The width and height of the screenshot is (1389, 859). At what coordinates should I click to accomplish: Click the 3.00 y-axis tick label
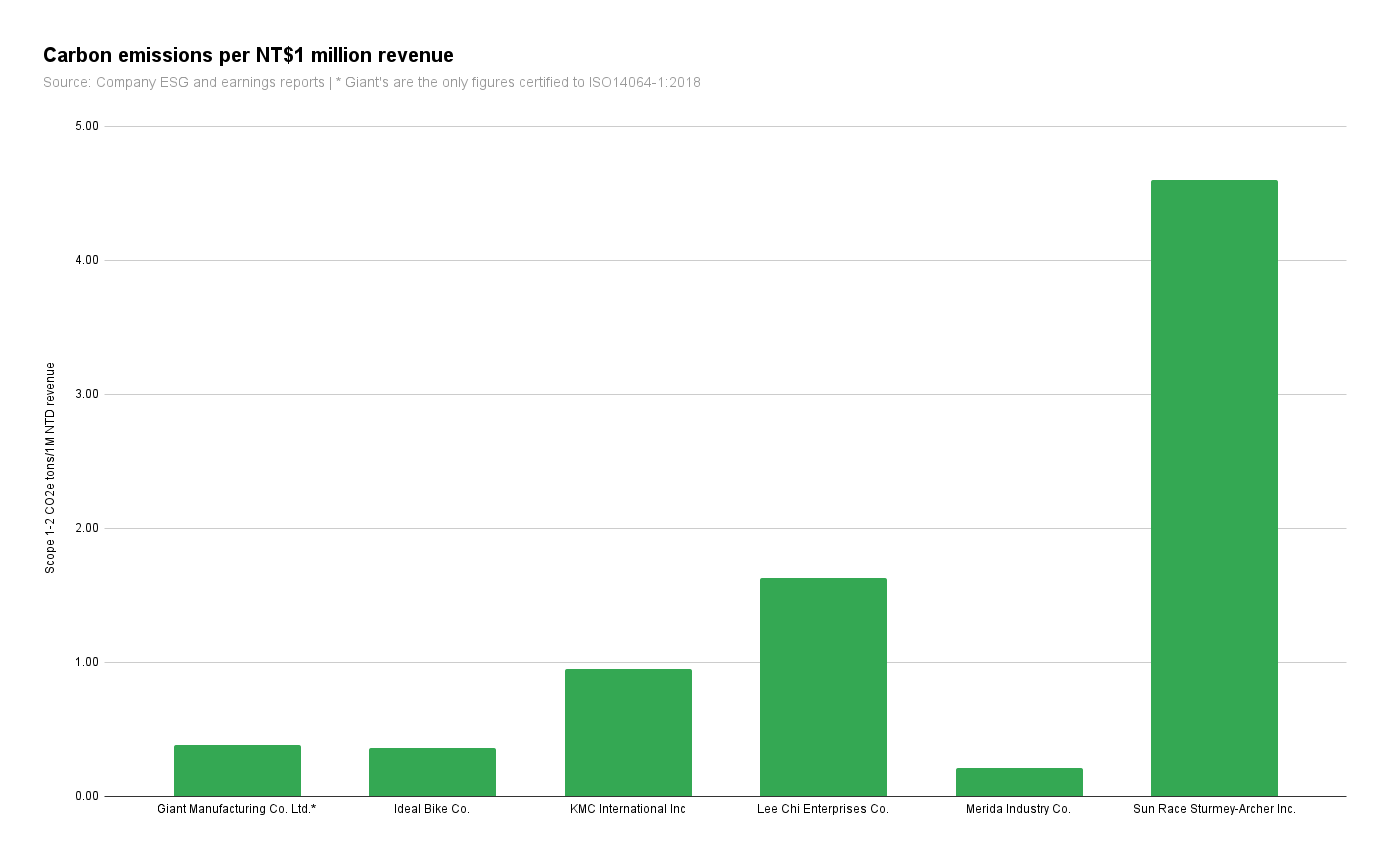tap(87, 394)
